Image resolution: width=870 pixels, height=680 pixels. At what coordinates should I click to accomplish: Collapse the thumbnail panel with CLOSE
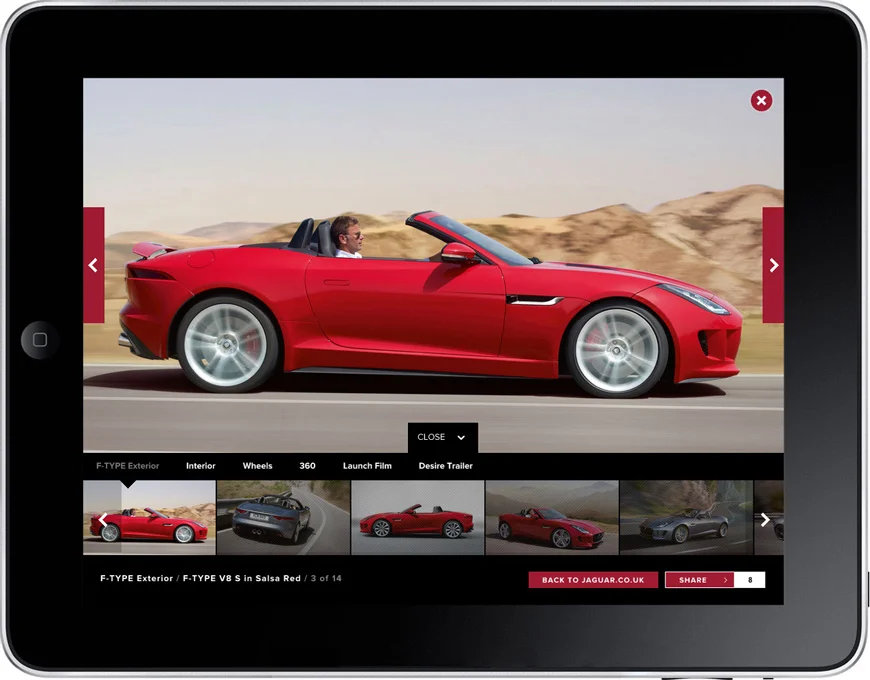(442, 438)
